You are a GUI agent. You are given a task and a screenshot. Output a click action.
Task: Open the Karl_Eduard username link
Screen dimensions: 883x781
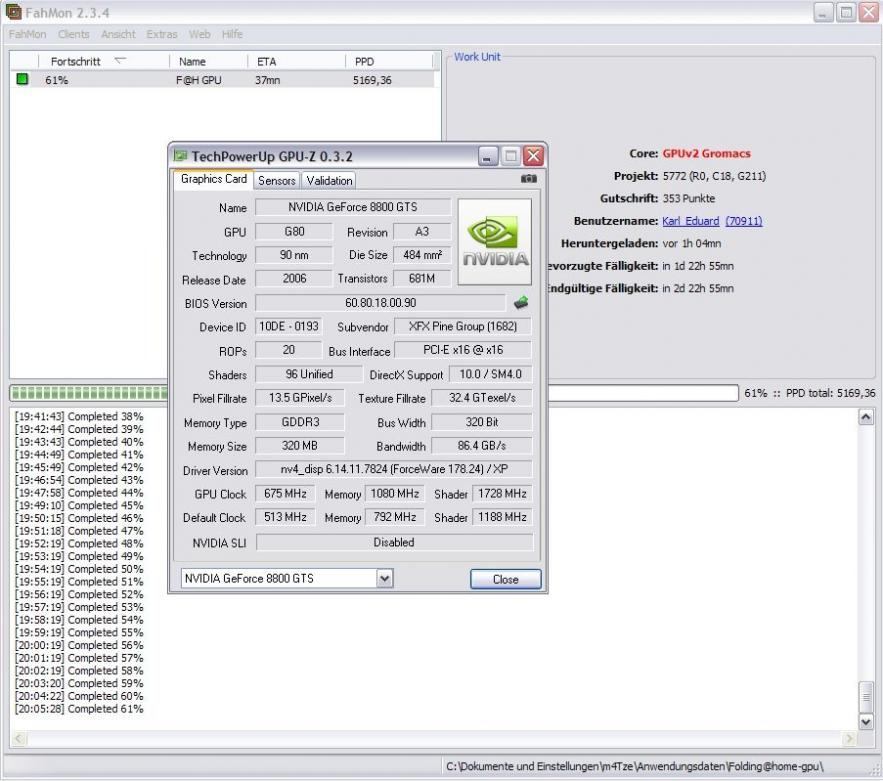[690, 221]
